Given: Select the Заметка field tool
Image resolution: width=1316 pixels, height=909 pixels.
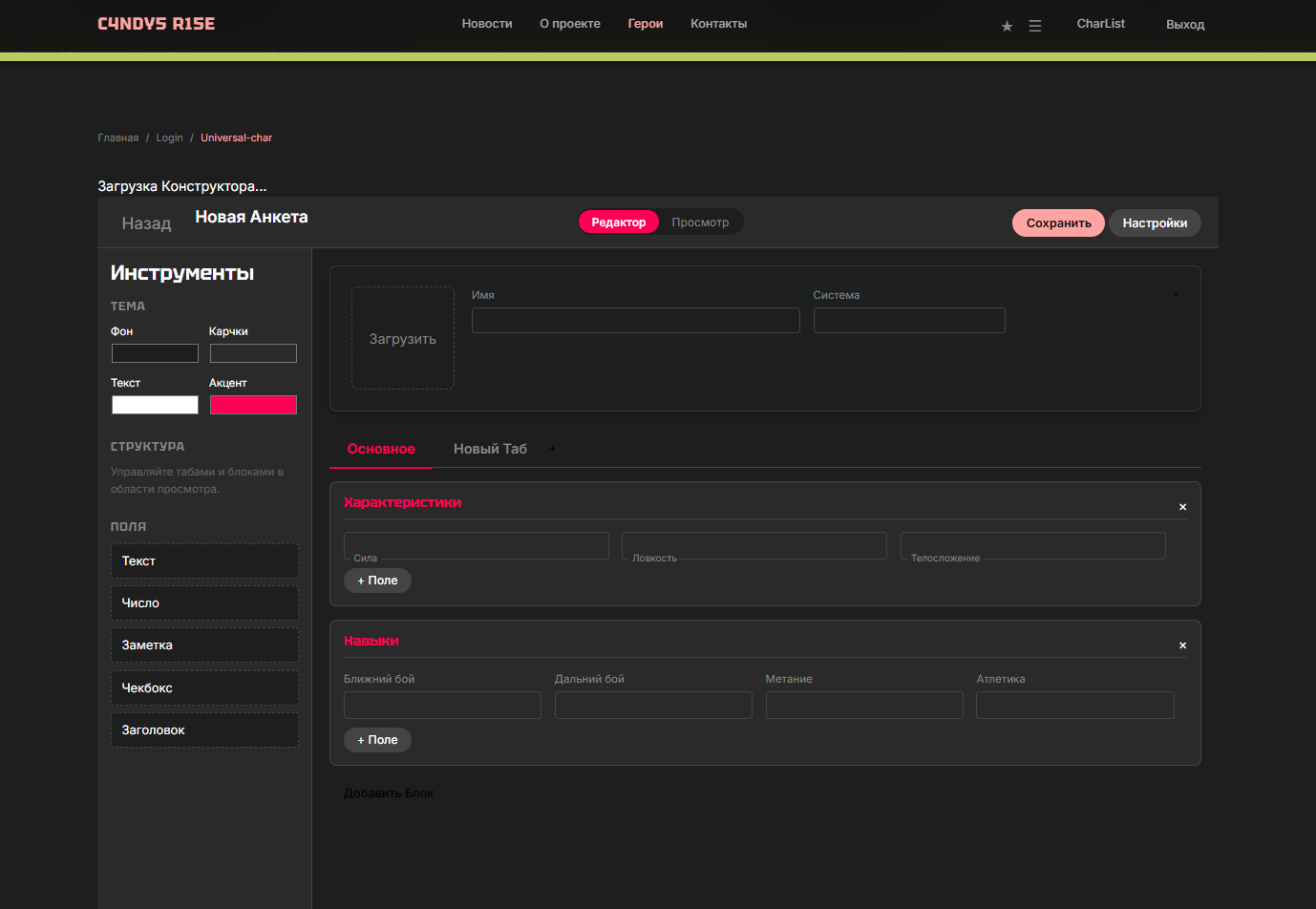Looking at the screenshot, I should [x=204, y=645].
